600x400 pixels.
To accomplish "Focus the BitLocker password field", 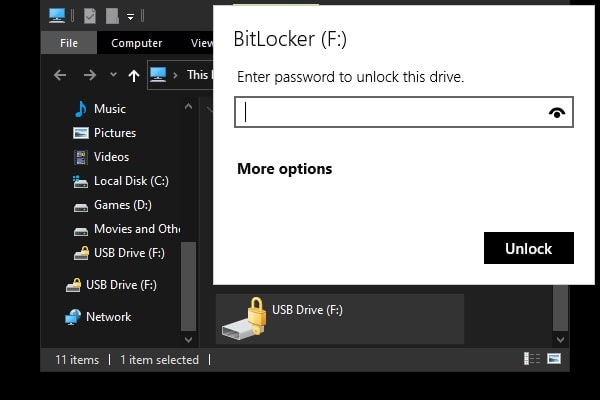I will (x=390, y=112).
